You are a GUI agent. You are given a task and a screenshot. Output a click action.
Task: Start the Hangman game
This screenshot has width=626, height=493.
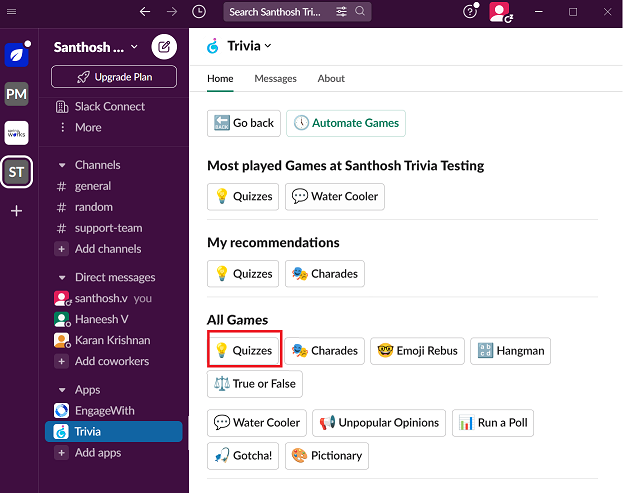click(x=510, y=351)
